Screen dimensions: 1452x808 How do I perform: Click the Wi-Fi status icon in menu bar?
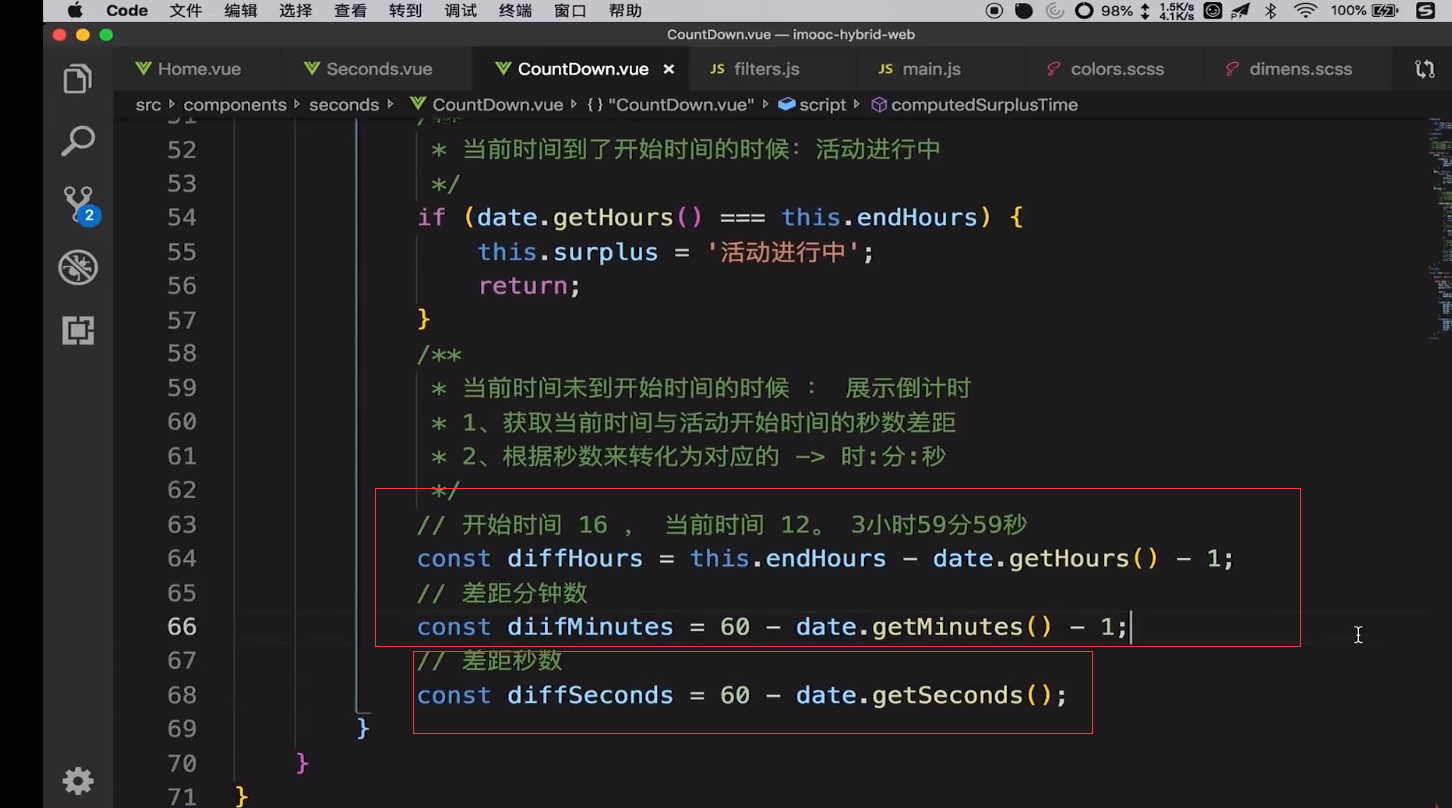[1305, 11]
